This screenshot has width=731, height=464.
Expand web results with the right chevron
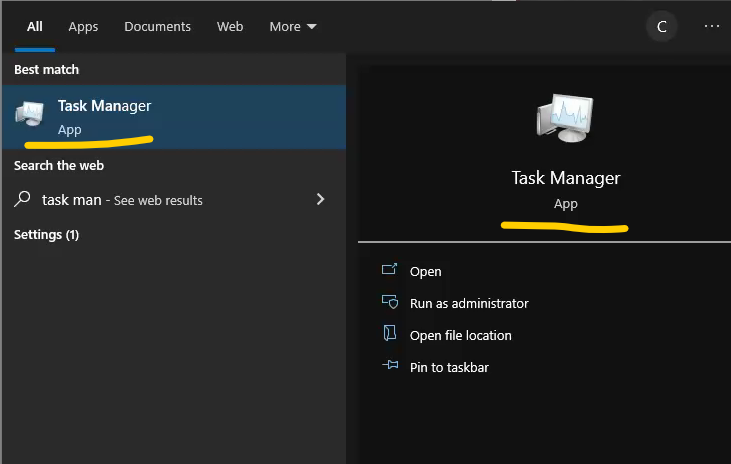tap(320, 199)
